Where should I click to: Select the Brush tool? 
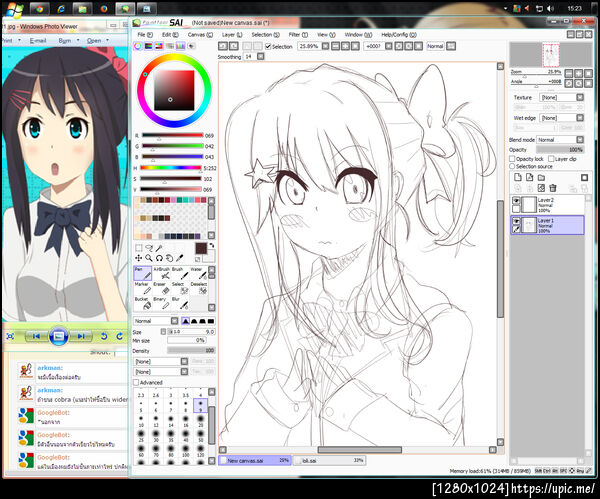[x=180, y=273]
